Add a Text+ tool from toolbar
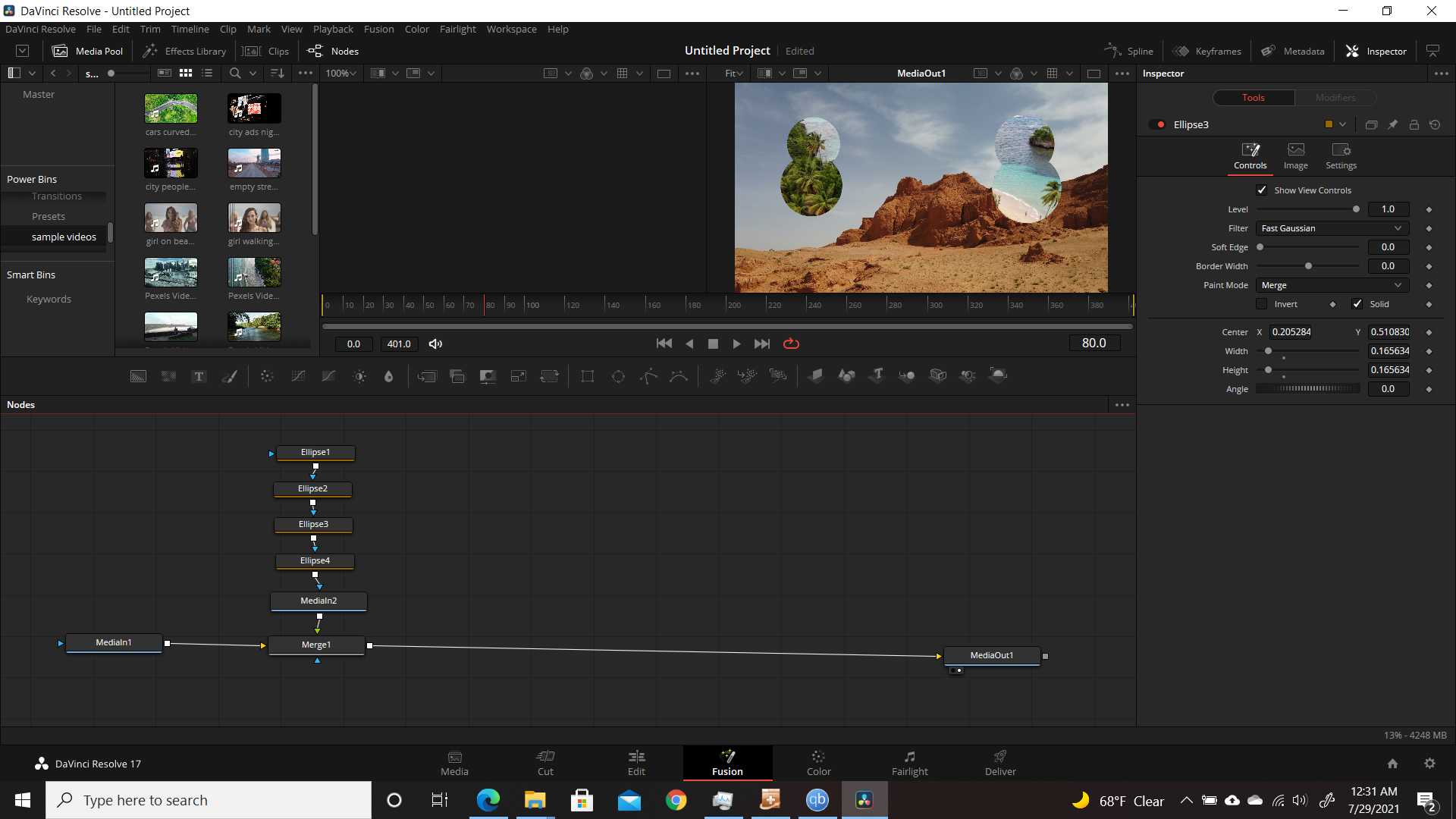Viewport: 1456px width, 819px height. coord(199,376)
